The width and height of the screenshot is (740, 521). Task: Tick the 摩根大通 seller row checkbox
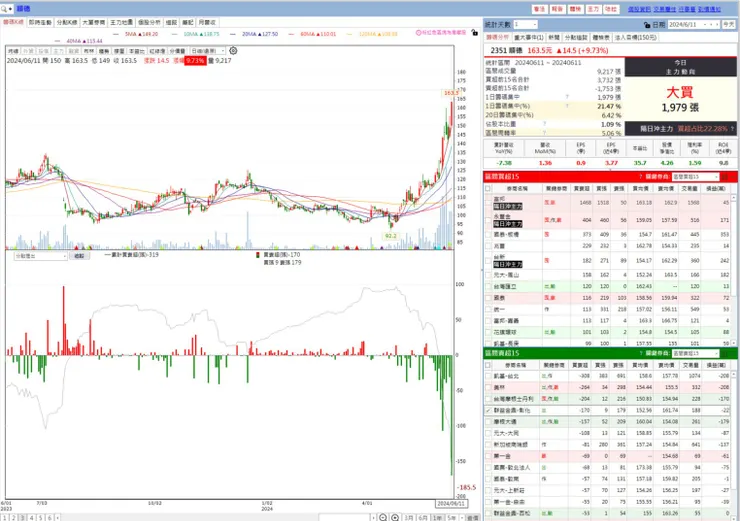[x=488, y=422]
